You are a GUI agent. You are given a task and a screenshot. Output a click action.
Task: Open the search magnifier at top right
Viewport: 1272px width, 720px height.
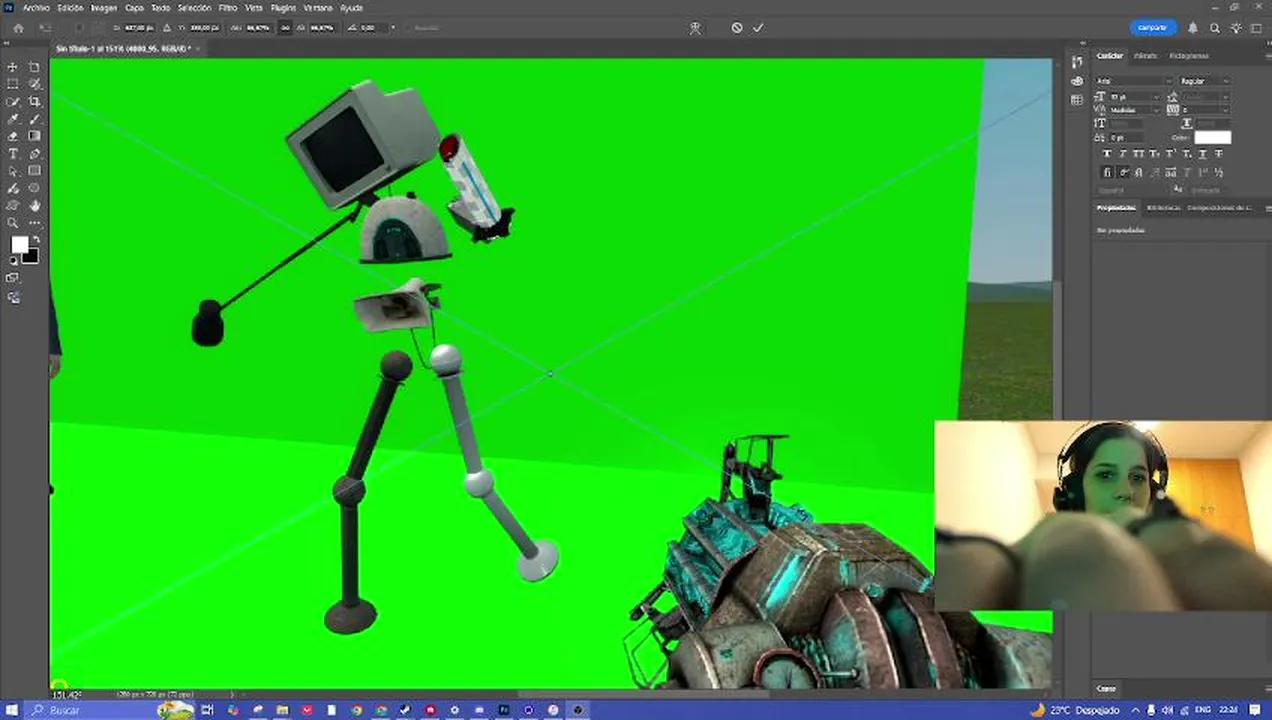1215,28
